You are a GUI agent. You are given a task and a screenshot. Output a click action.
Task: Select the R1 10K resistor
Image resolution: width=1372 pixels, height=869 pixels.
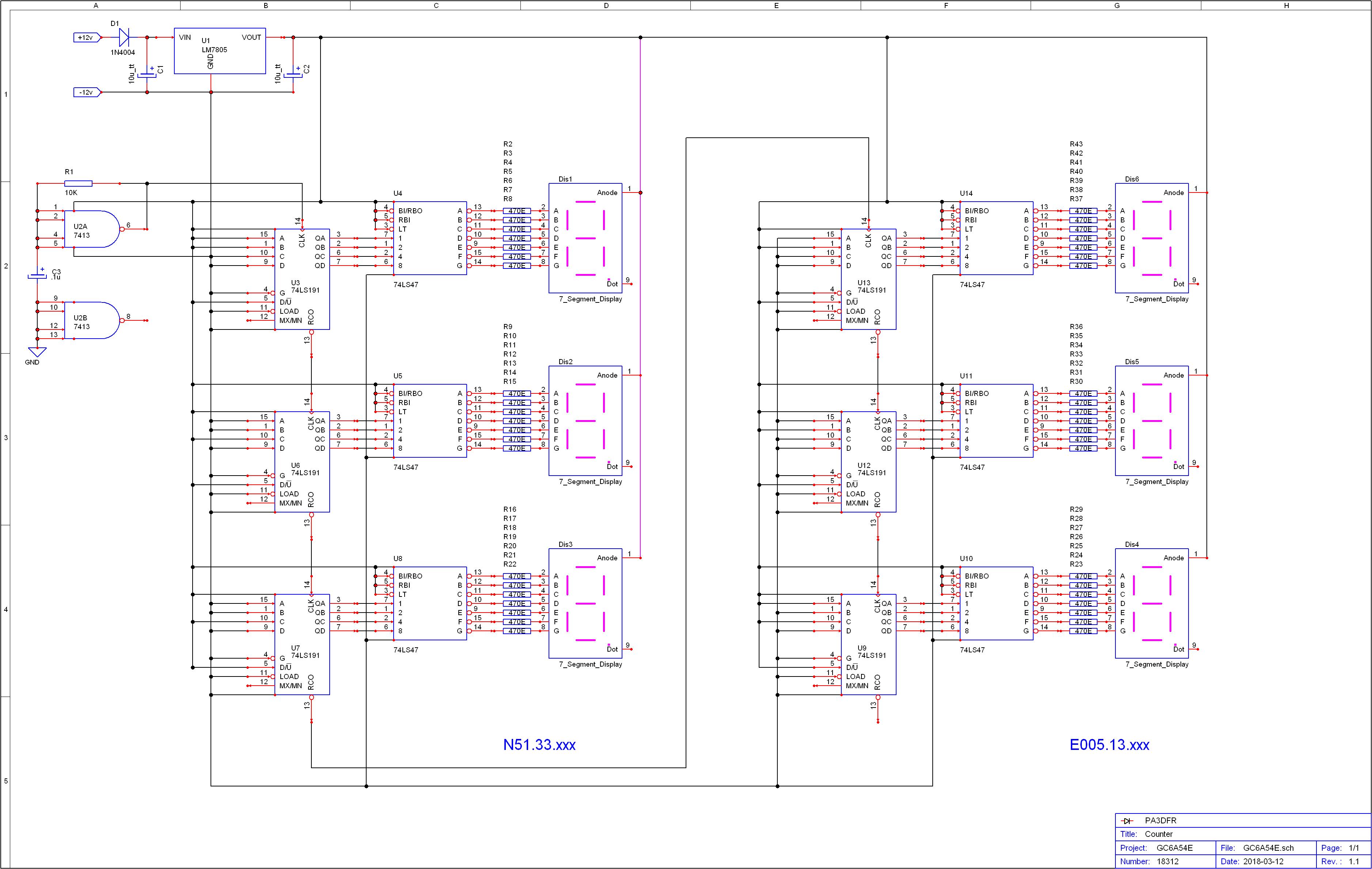[x=78, y=183]
